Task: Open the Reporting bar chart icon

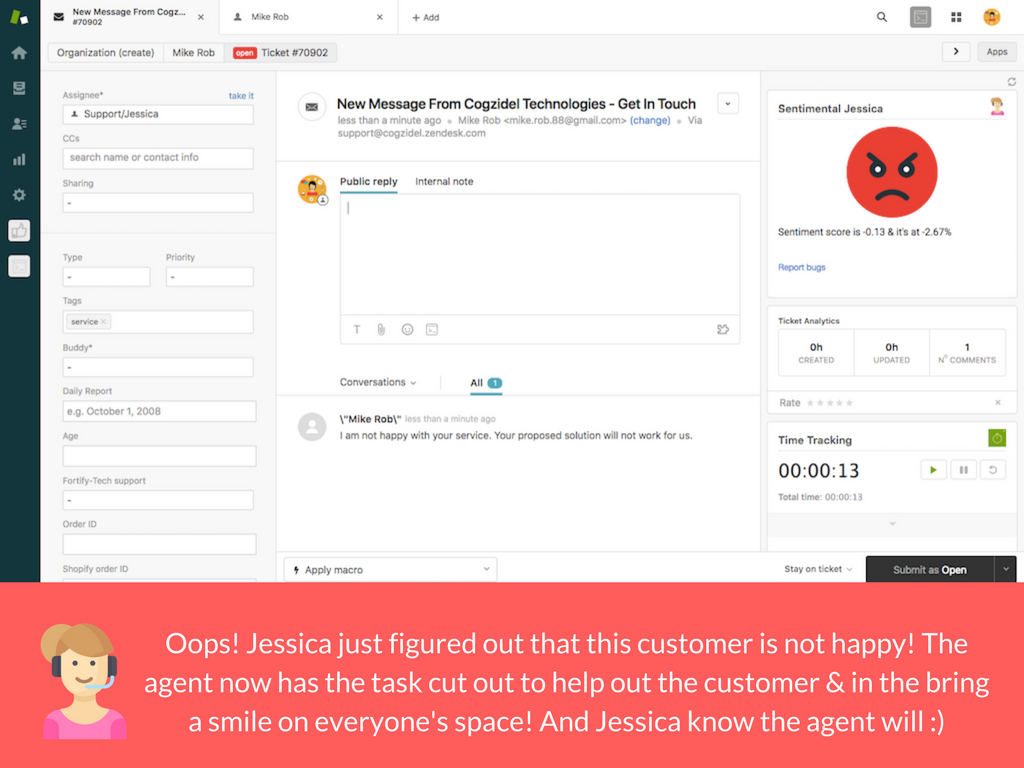Action: pos(19,159)
